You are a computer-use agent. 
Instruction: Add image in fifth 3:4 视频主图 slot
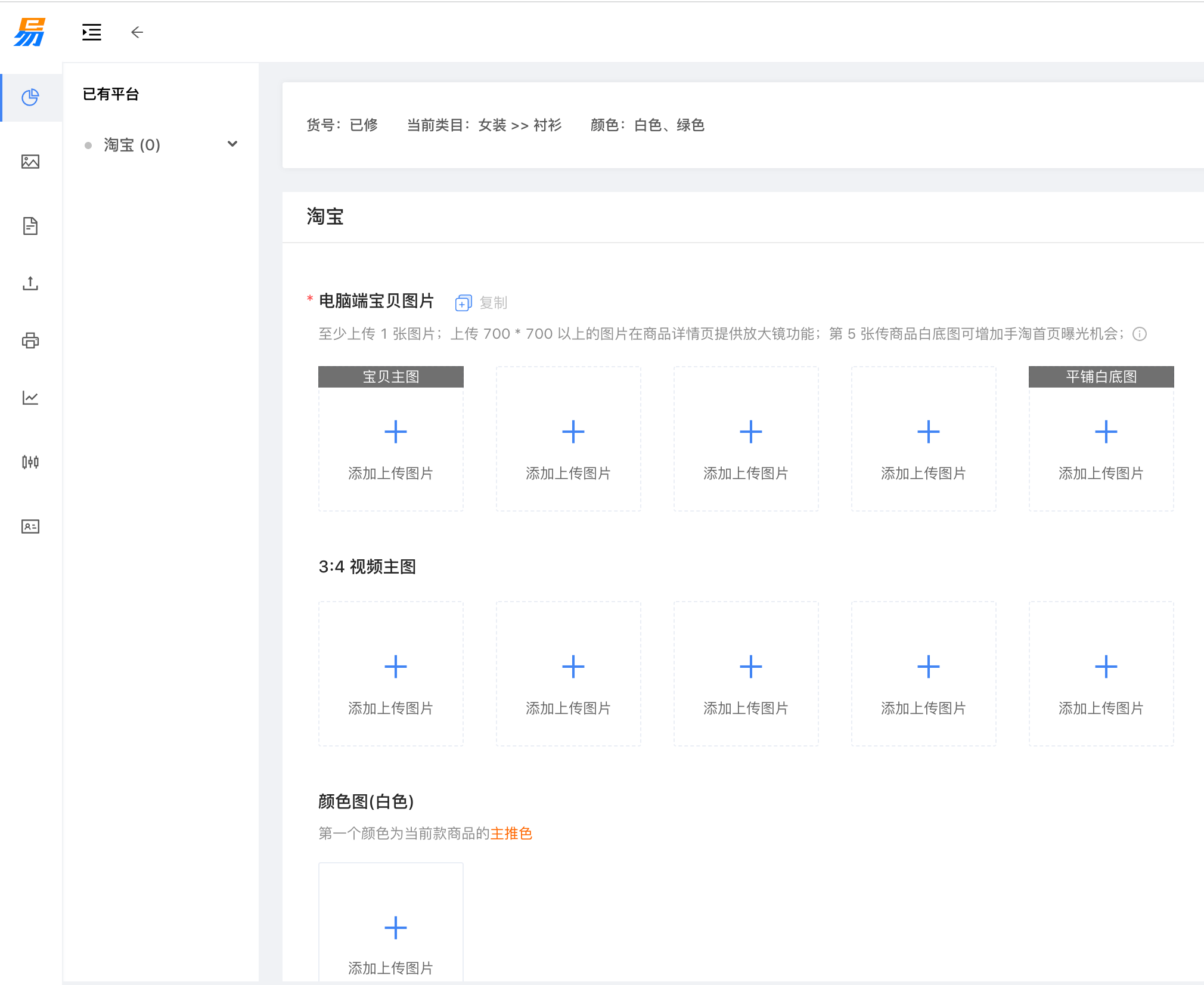pyautogui.click(x=1101, y=674)
